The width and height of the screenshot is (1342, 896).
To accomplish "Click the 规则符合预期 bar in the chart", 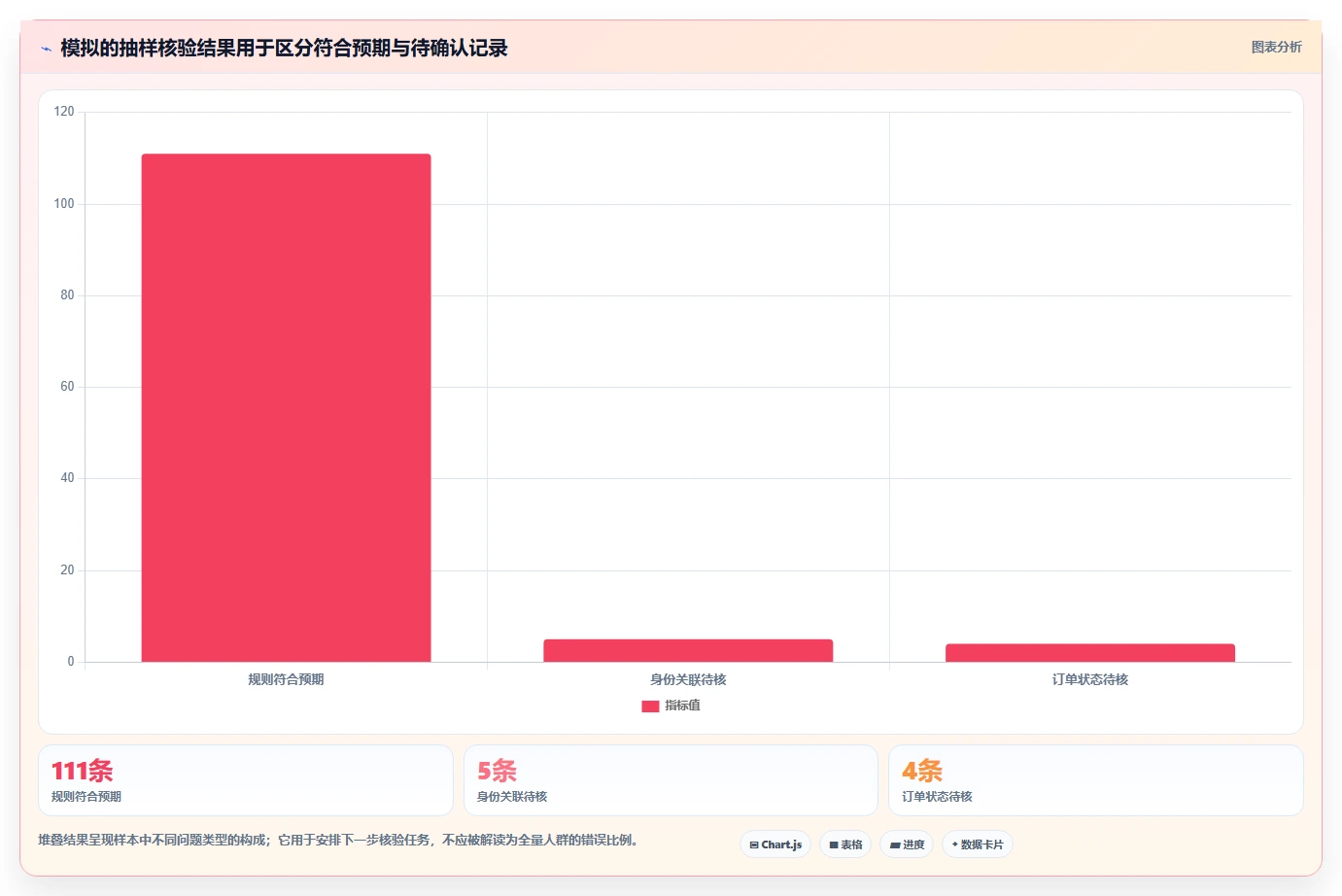I will point(286,408).
